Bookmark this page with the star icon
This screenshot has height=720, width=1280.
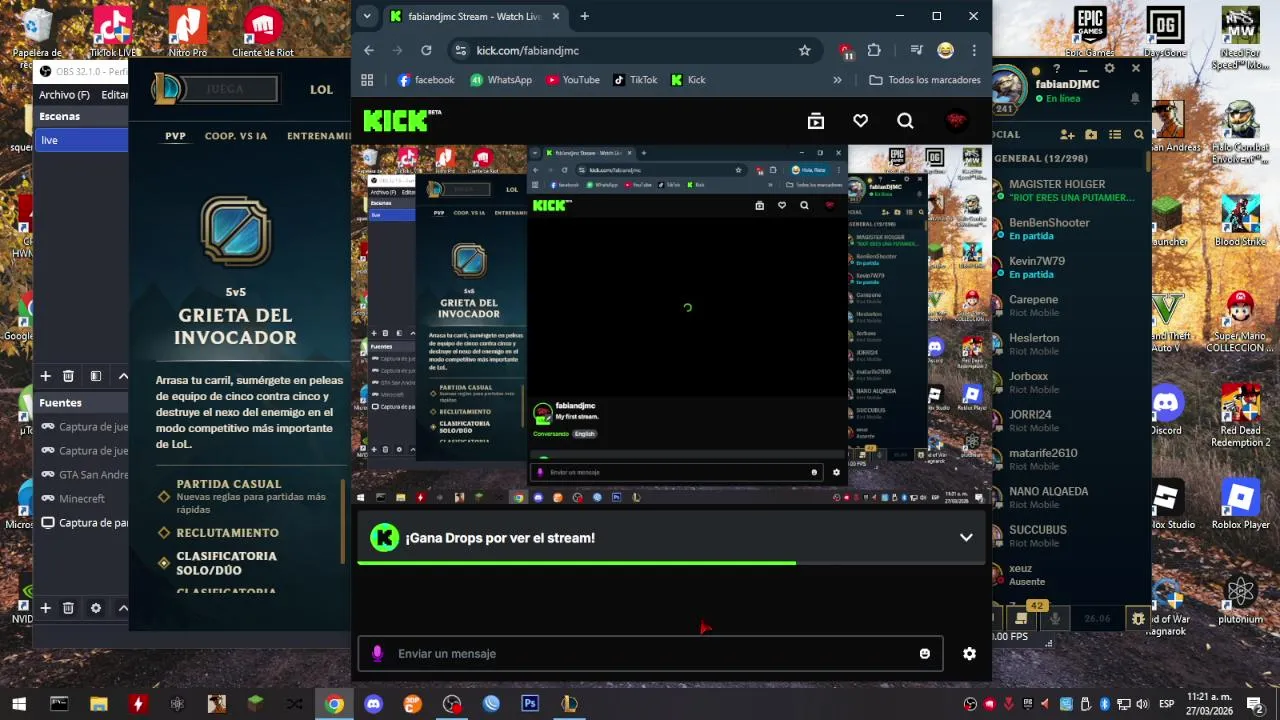click(x=804, y=50)
